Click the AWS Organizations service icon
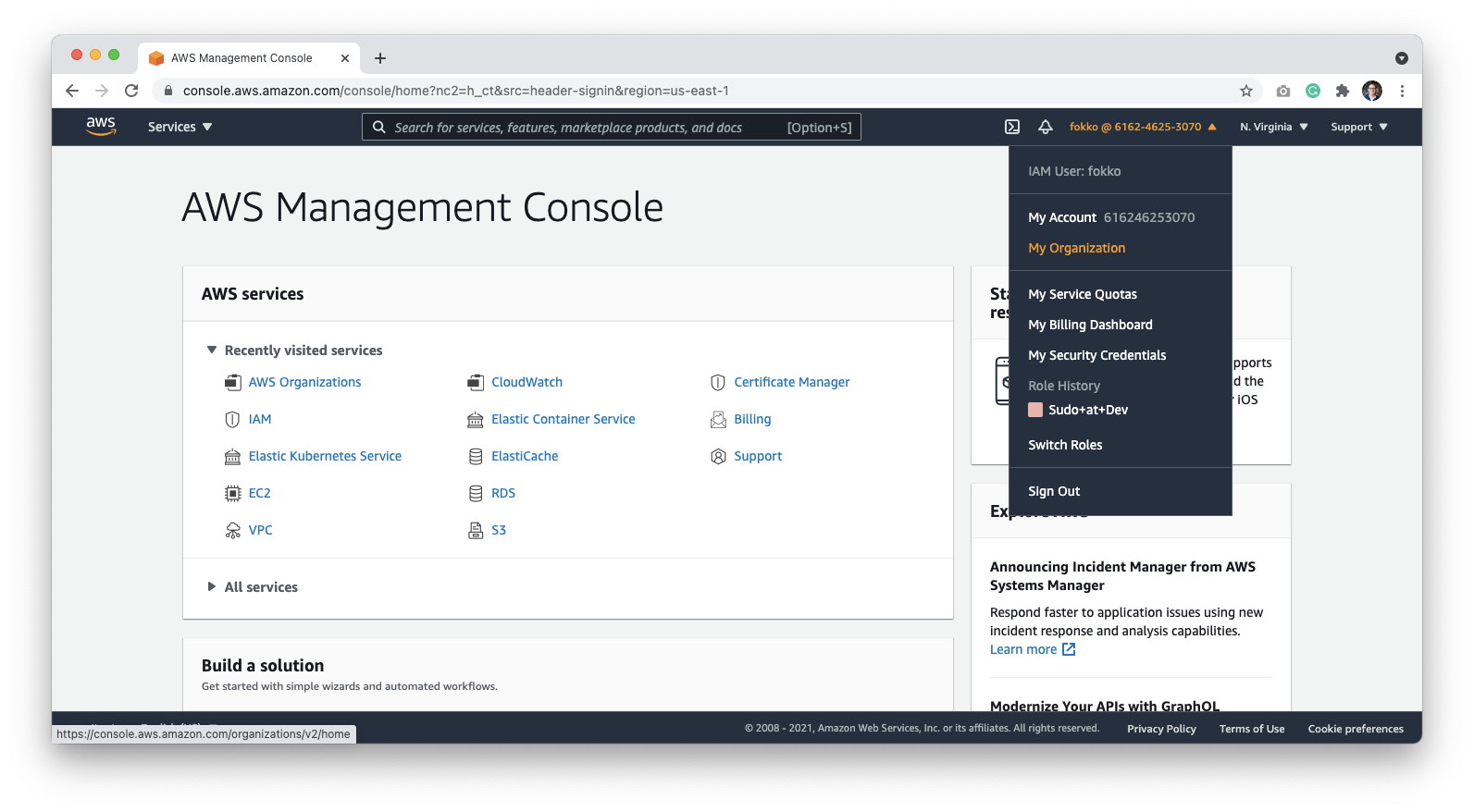This screenshot has width=1474, height=812. pyautogui.click(x=233, y=382)
